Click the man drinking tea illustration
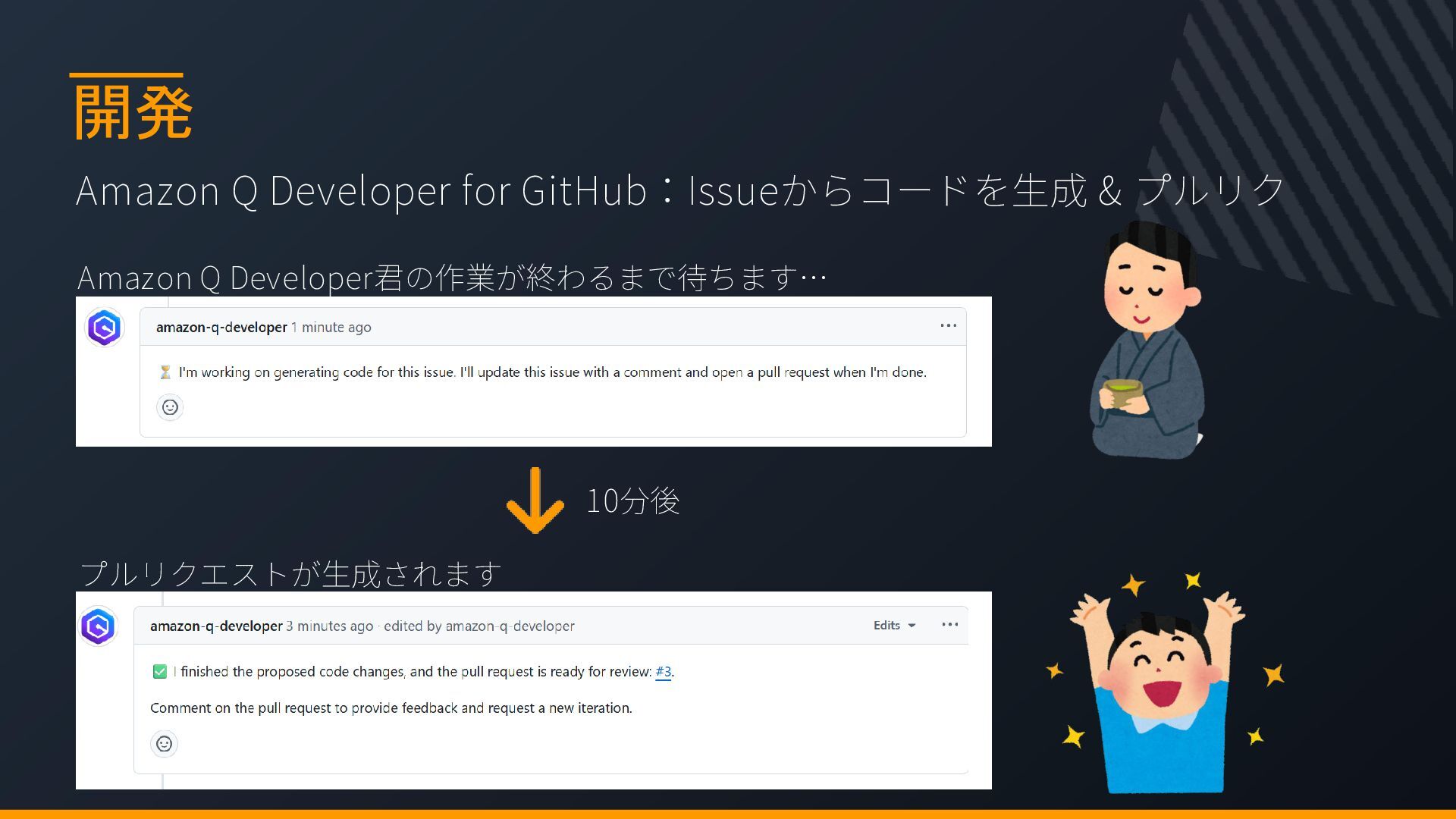The image size is (1456, 819). [1147, 340]
